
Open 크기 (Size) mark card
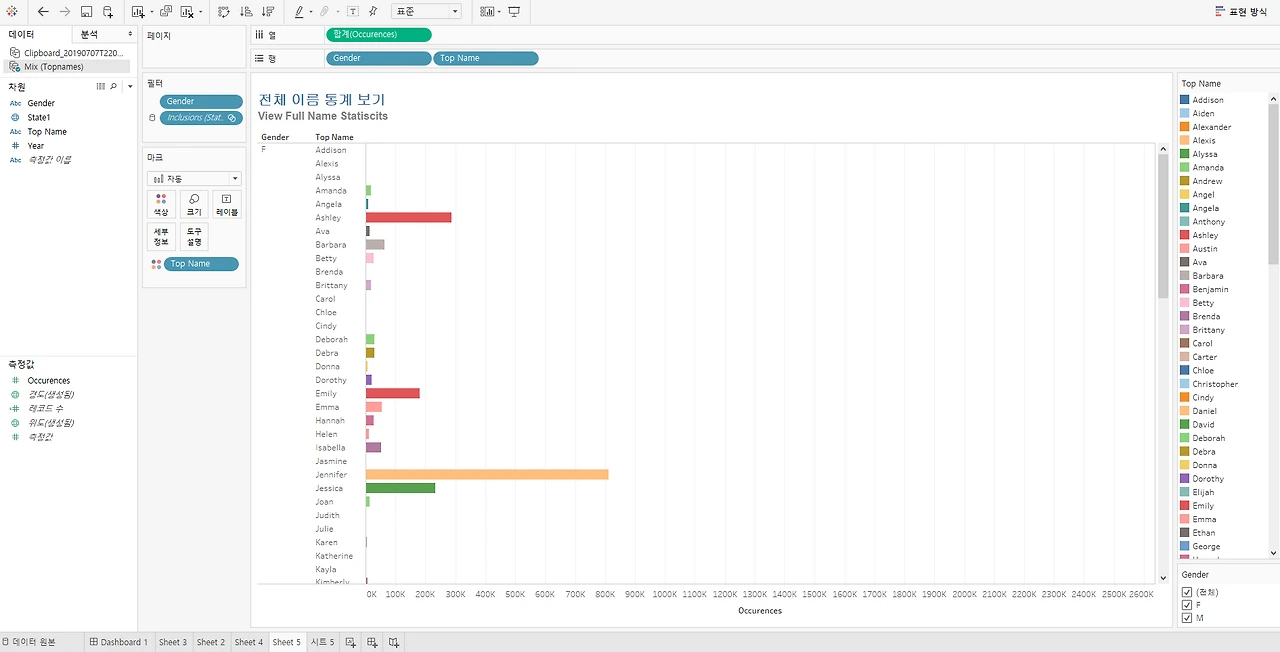(194, 205)
